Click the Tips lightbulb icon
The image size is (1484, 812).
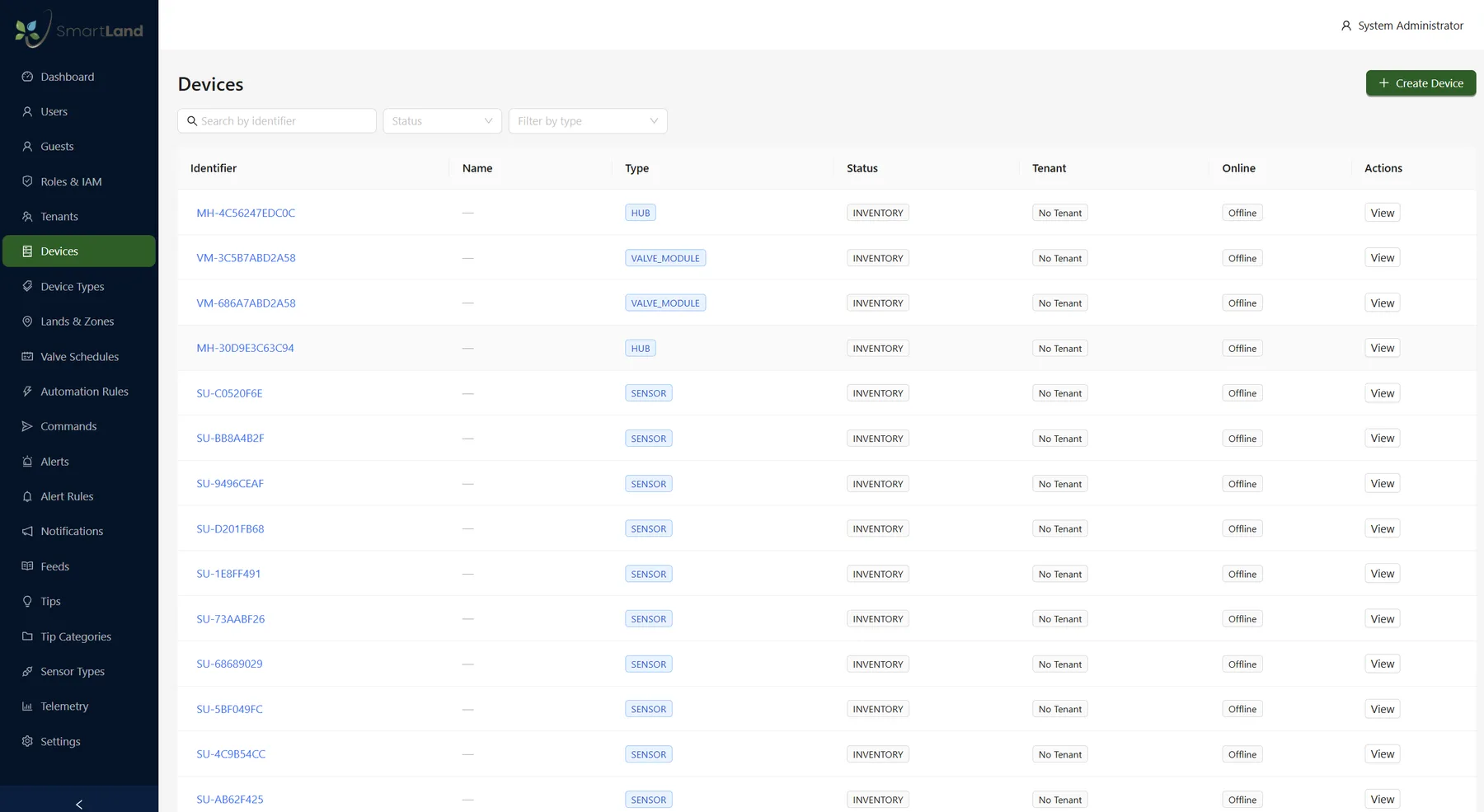point(27,601)
